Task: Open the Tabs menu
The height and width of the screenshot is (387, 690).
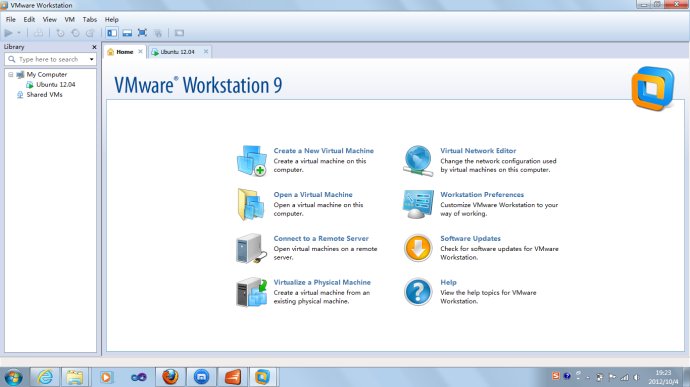Action: [90, 19]
